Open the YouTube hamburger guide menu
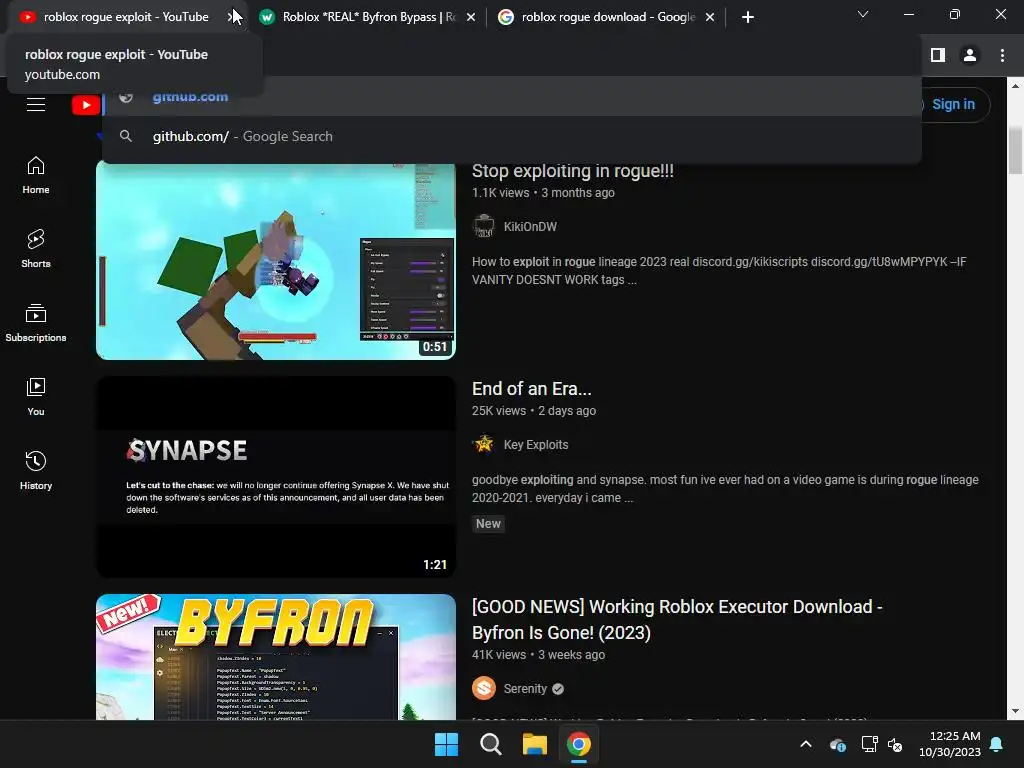 [36, 104]
